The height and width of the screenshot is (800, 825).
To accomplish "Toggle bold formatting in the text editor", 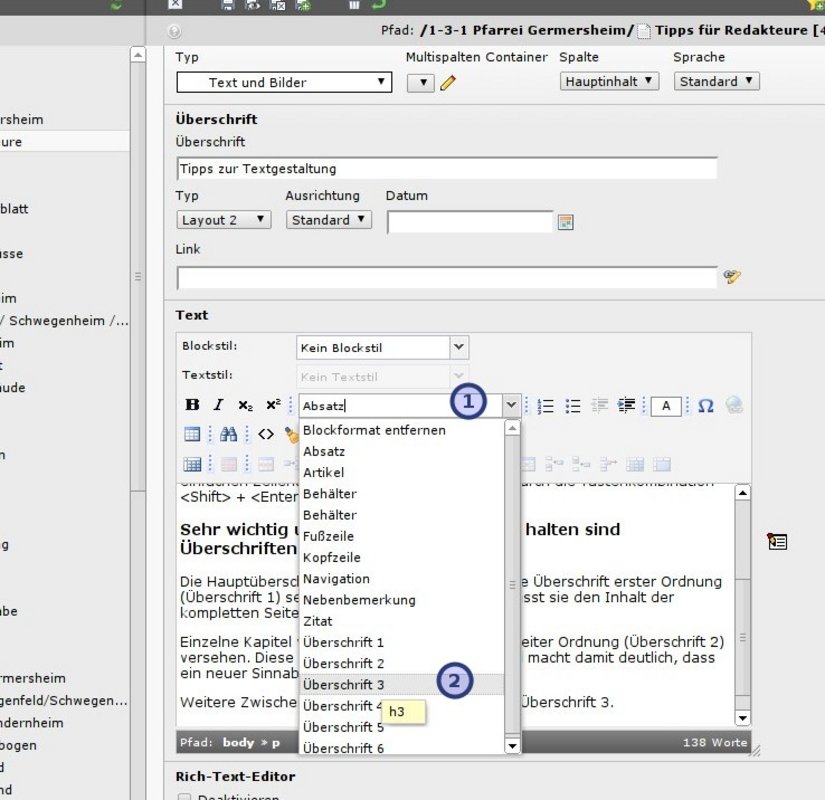I will (193, 405).
